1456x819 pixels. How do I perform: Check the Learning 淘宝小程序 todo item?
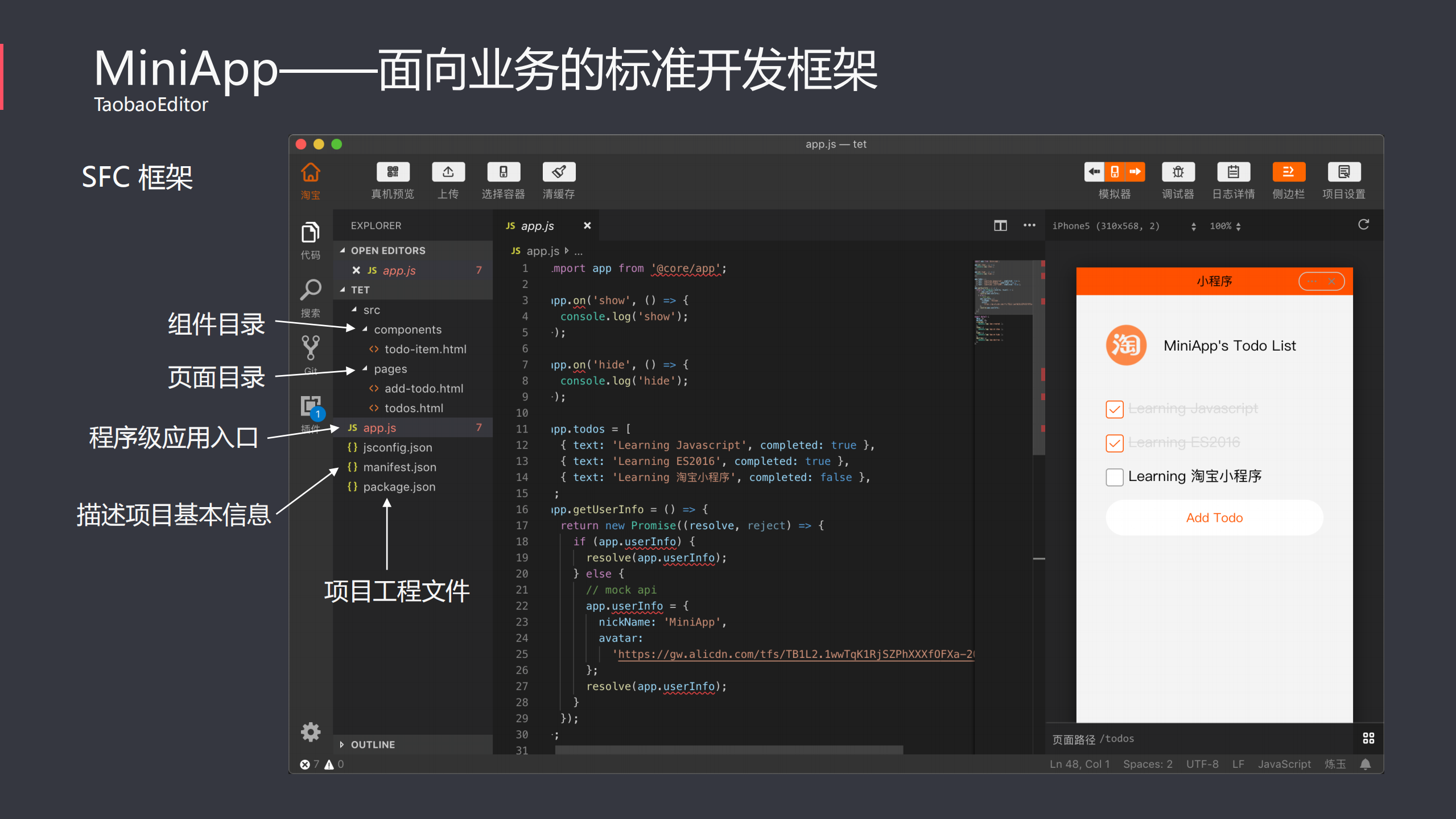(1115, 477)
